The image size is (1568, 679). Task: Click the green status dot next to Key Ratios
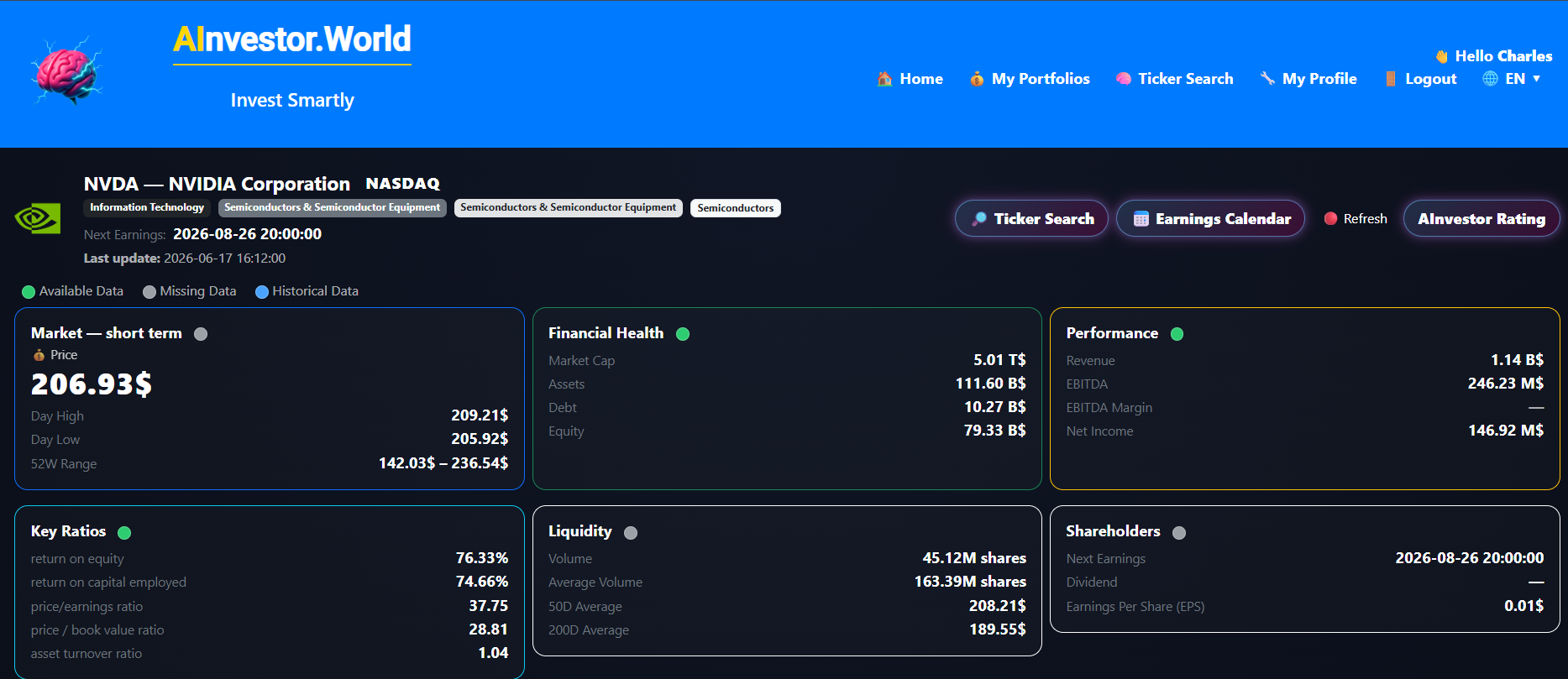pyautogui.click(x=124, y=533)
